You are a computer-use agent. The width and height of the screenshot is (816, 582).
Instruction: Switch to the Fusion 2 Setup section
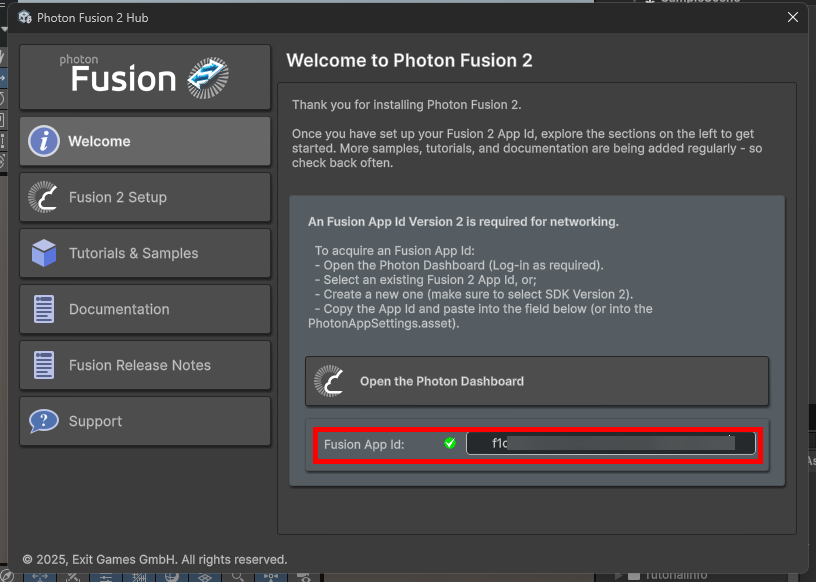click(x=145, y=197)
